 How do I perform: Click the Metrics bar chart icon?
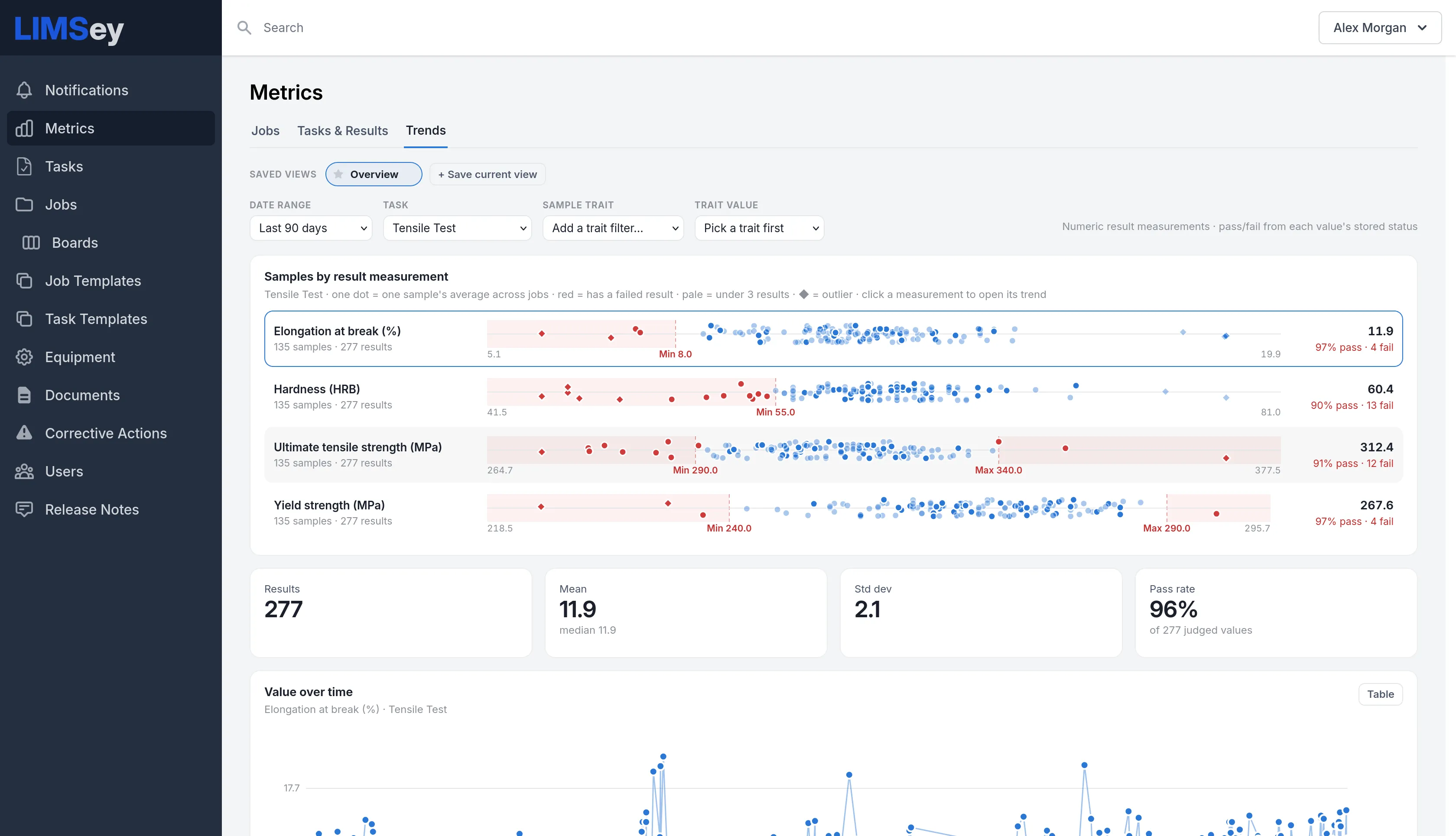pos(24,128)
